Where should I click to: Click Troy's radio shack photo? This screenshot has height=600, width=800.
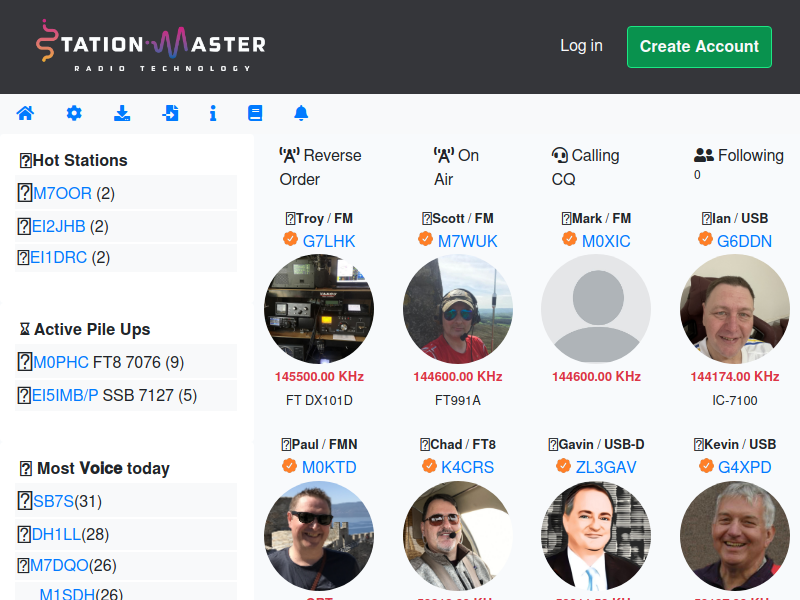point(319,309)
